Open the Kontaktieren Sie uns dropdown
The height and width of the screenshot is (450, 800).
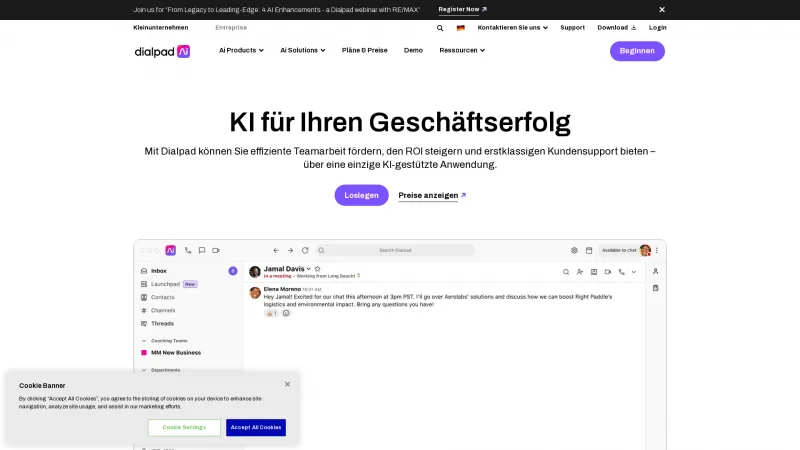tap(512, 28)
